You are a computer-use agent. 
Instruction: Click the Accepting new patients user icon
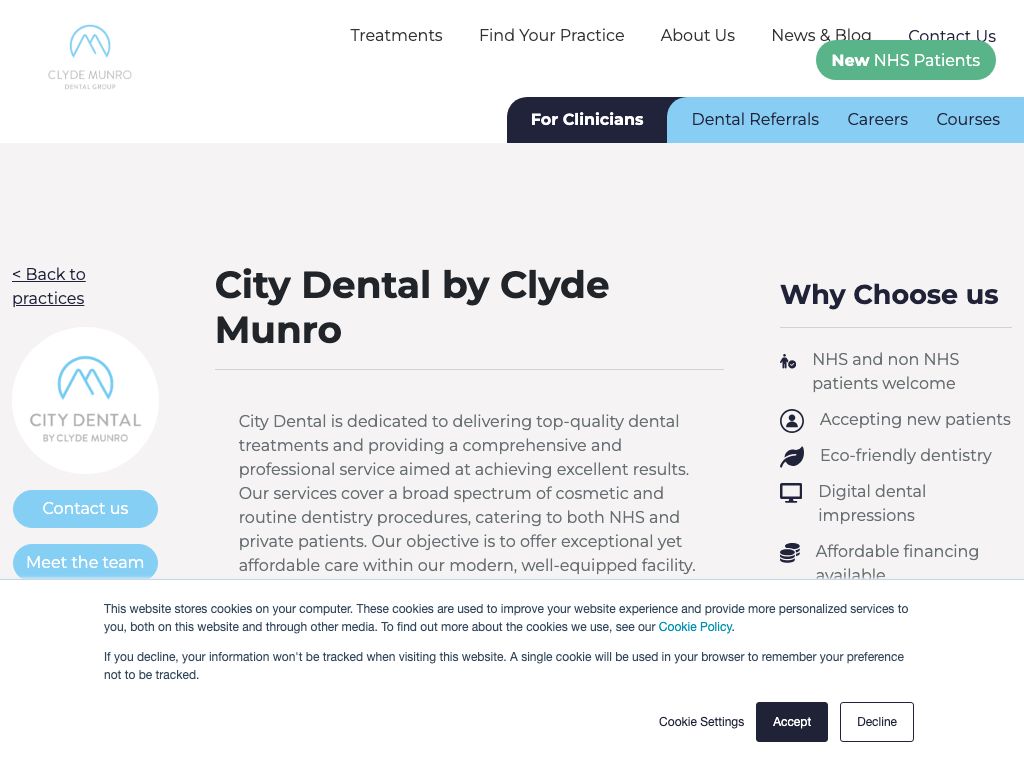pos(792,421)
